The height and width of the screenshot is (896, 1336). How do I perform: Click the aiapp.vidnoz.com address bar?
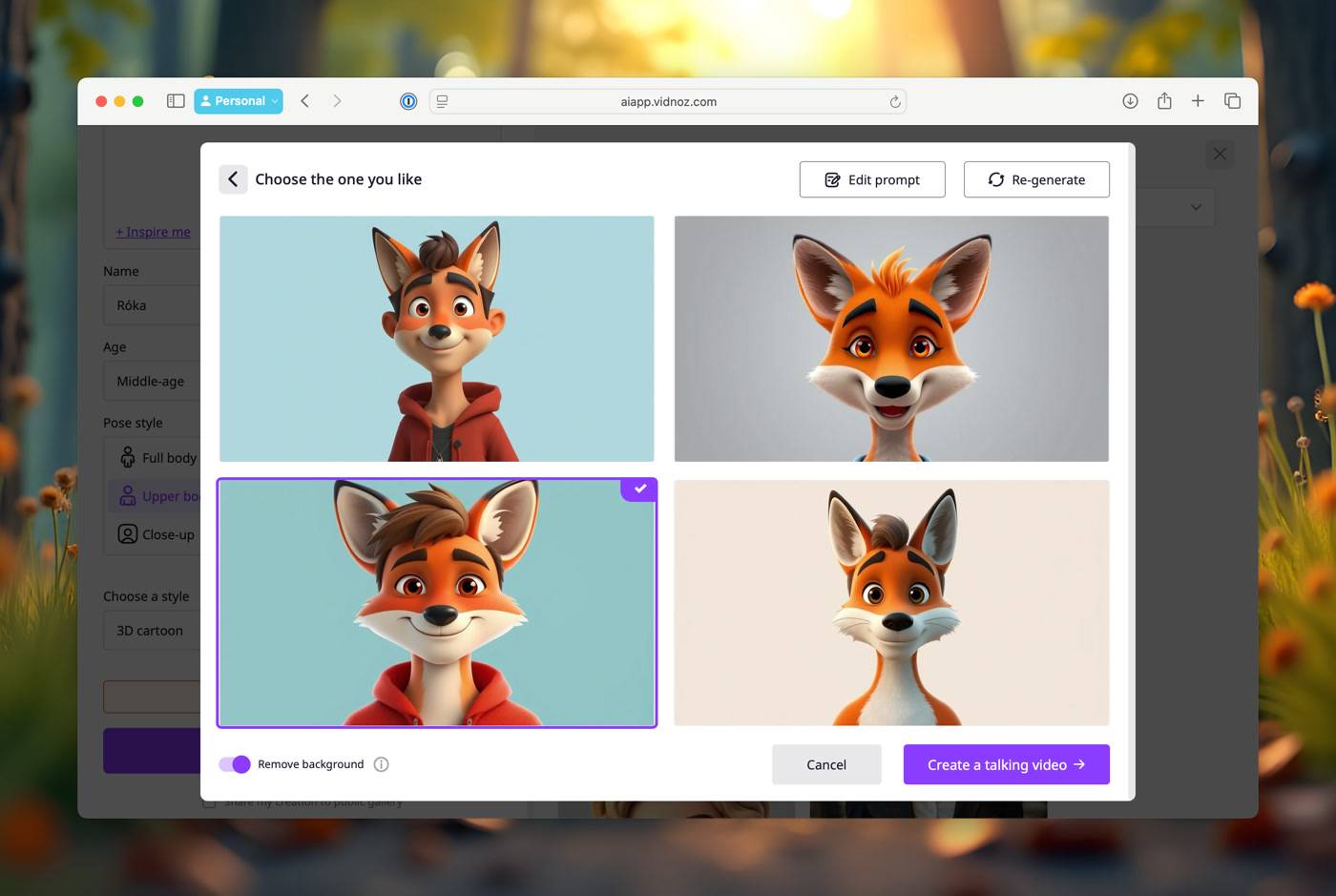coord(668,101)
